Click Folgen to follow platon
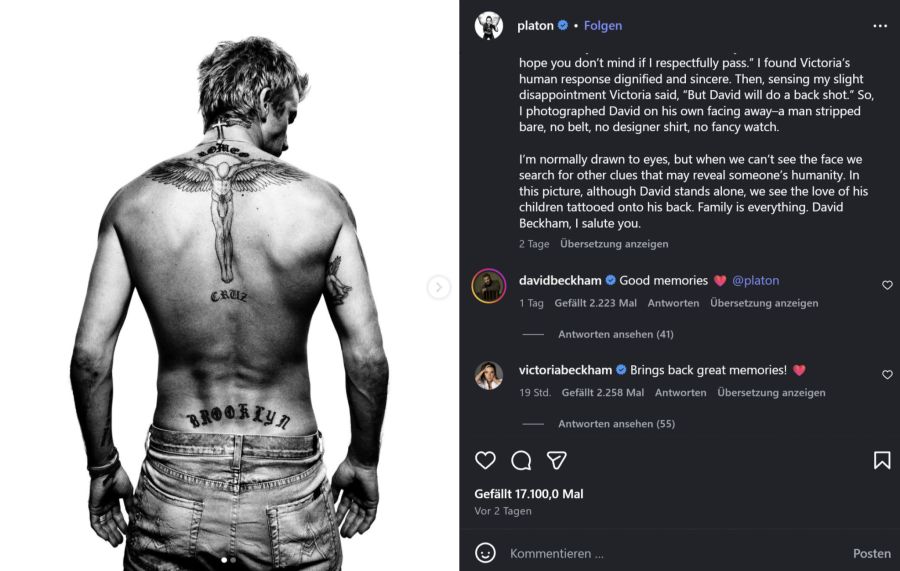Viewport: 900px width, 571px height. [603, 26]
